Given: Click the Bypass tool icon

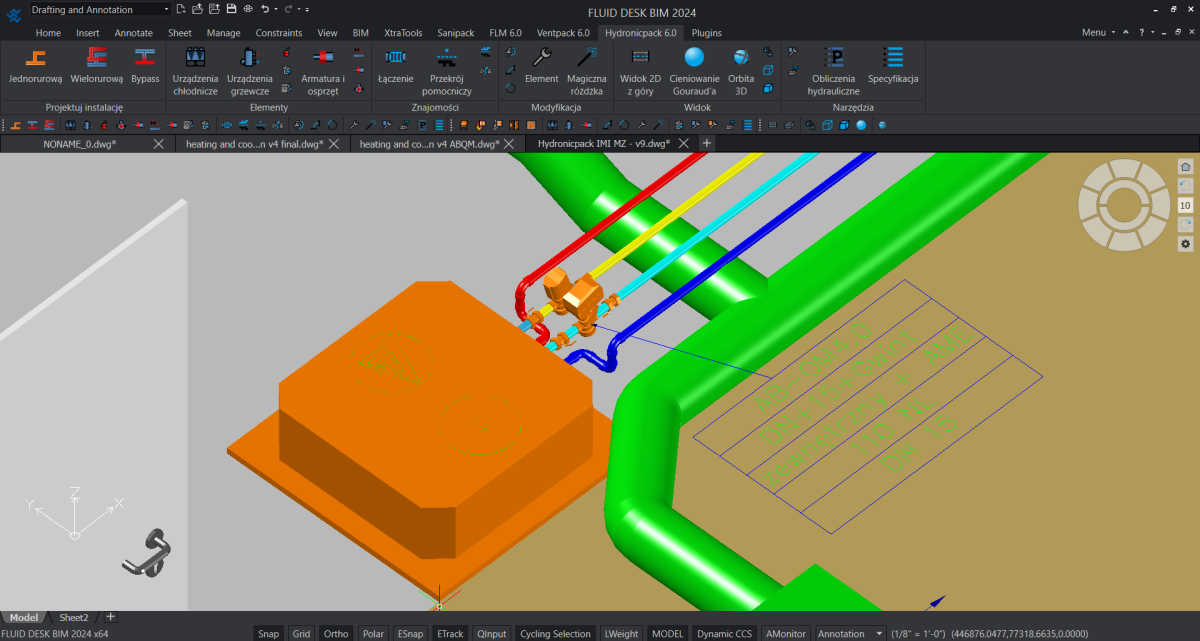Looking at the screenshot, I should coord(145,59).
